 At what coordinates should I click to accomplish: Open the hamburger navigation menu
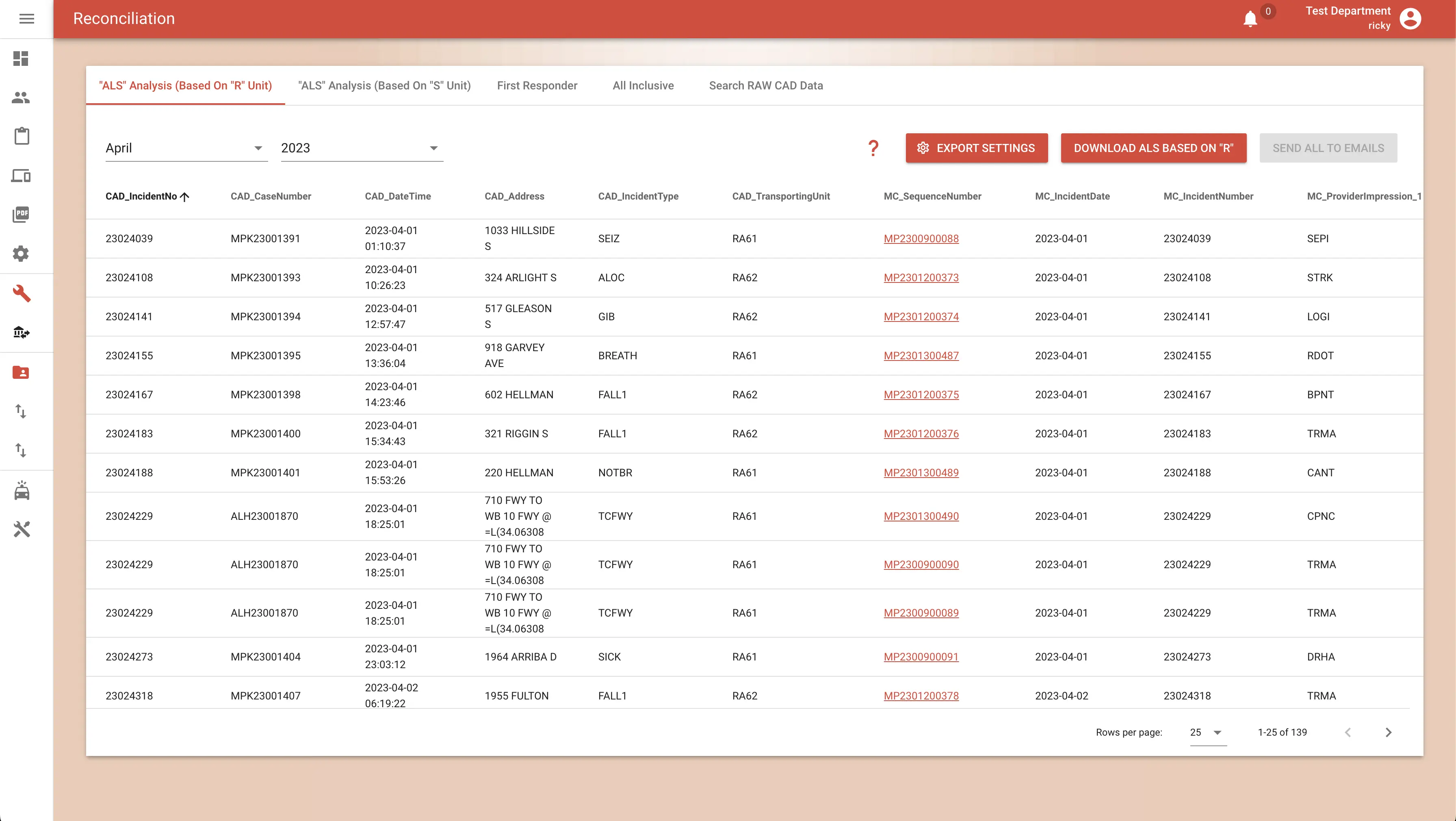pos(26,19)
